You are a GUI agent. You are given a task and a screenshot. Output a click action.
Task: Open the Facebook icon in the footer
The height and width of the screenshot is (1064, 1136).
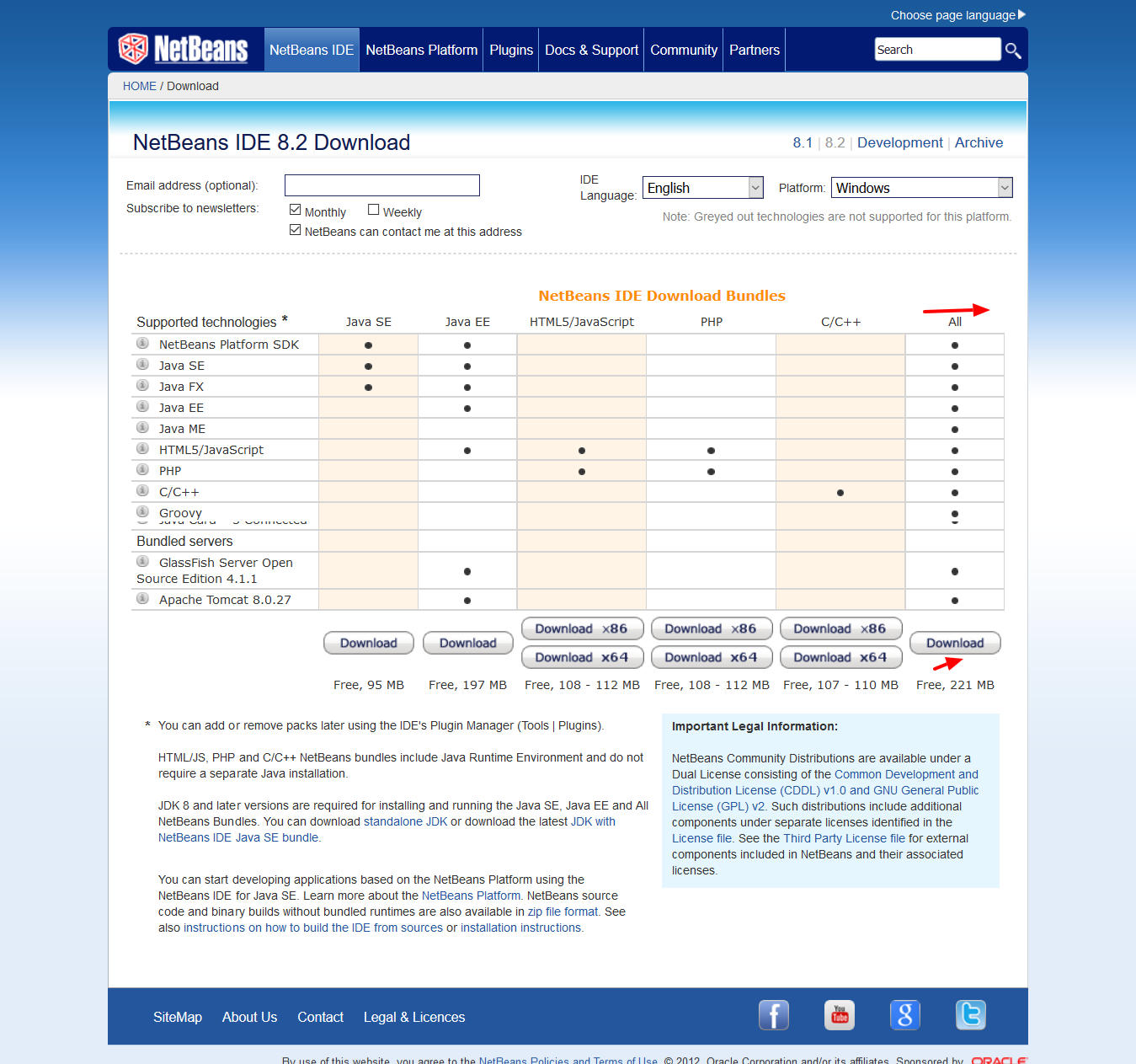[x=774, y=1015]
